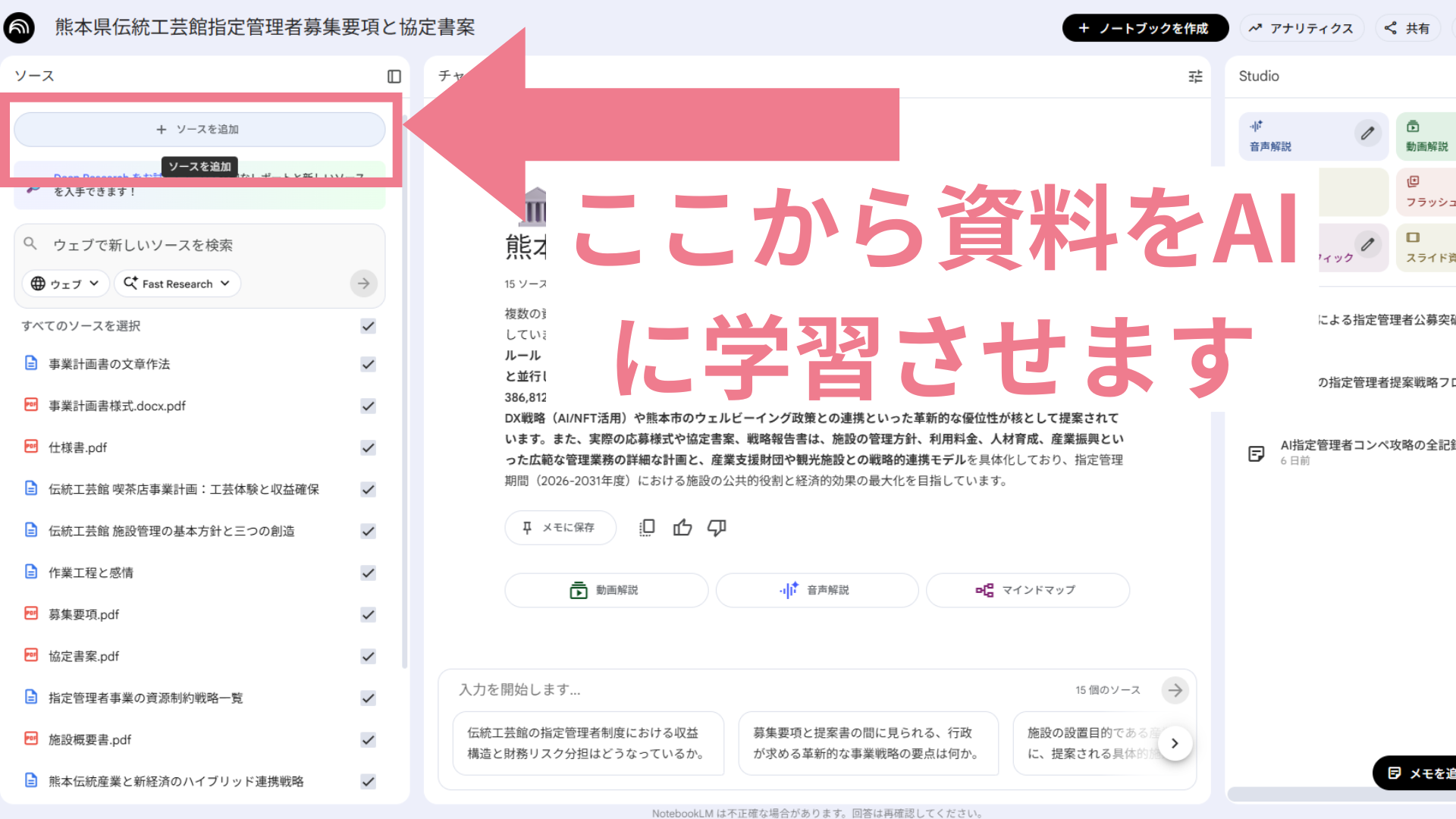Screen dimensions: 1456x819
Task: Open source 協定書案.pdf
Action: [x=84, y=657]
